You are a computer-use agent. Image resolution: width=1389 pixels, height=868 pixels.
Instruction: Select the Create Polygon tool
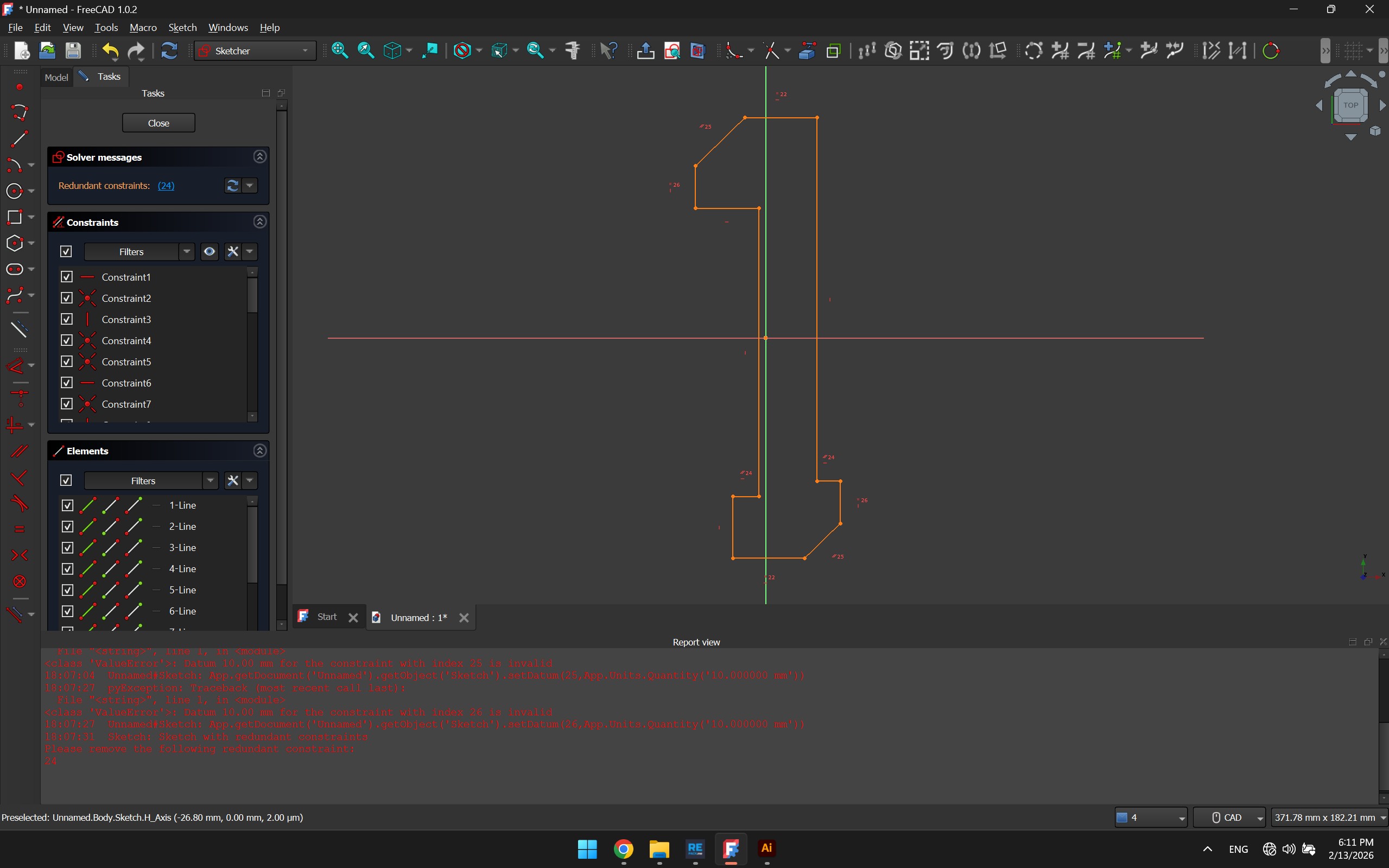[x=14, y=243]
